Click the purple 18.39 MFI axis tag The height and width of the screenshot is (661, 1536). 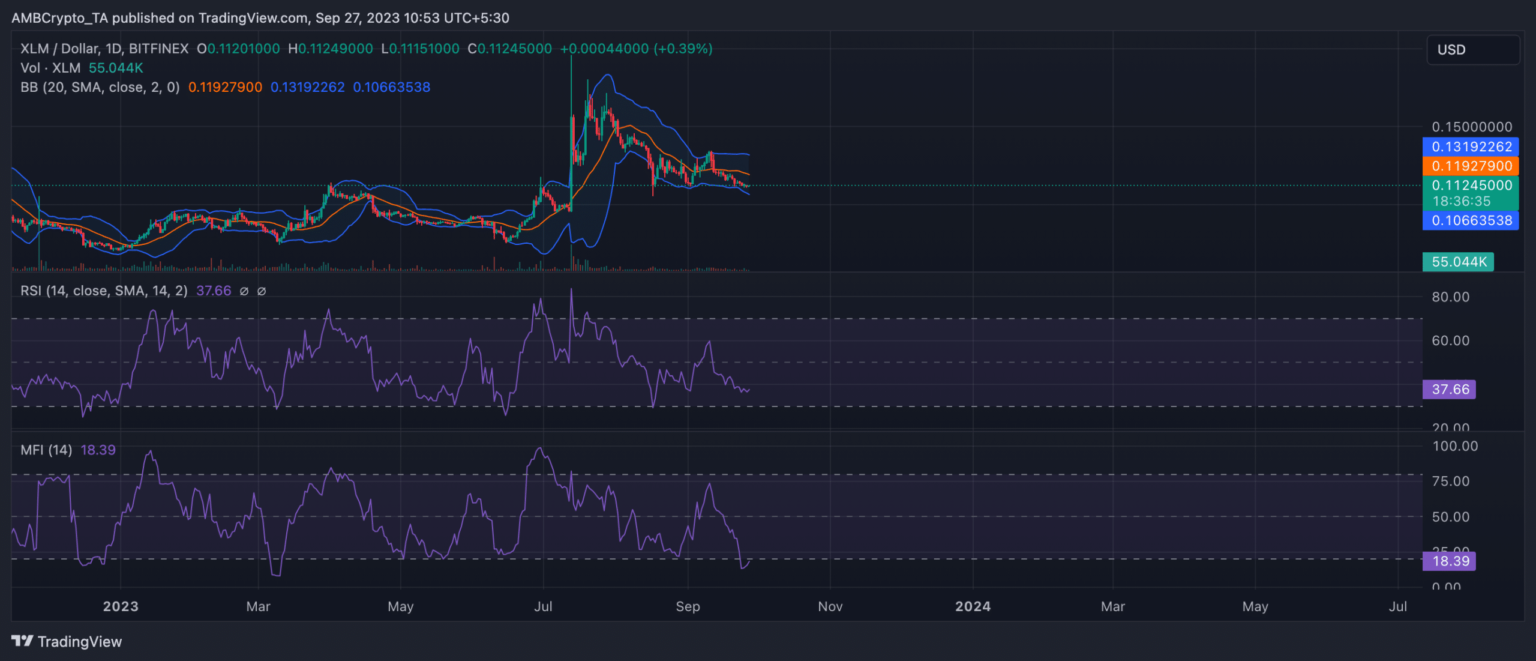(x=1448, y=562)
